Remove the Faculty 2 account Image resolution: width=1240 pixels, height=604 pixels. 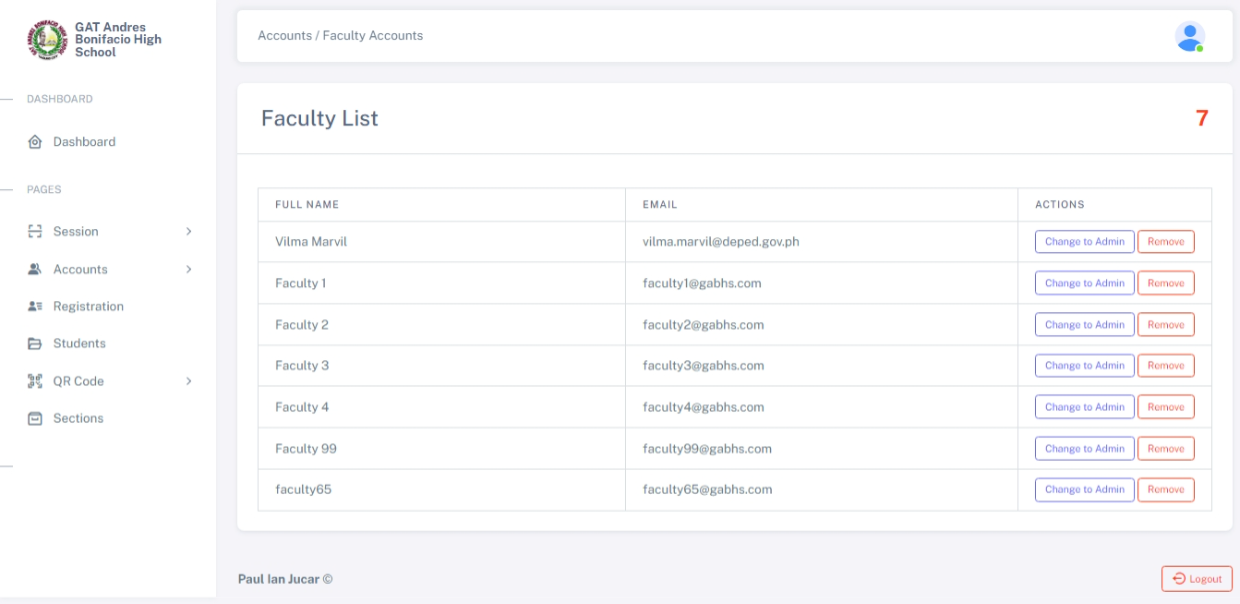[1166, 325]
